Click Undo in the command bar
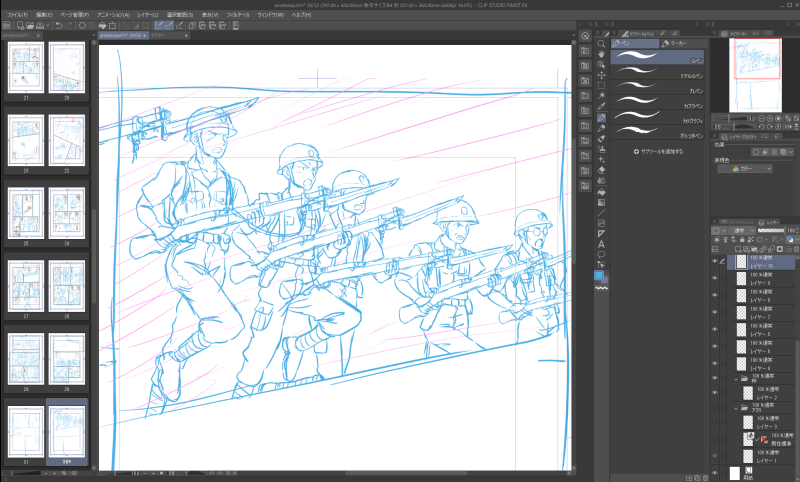This screenshot has height=482, width=800. [59, 26]
